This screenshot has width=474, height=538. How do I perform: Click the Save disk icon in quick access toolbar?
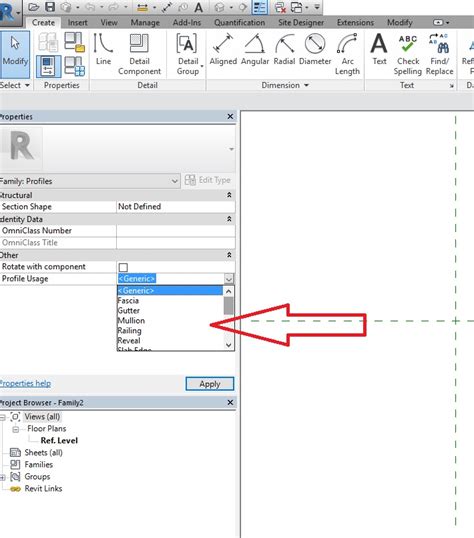pyautogui.click(x=50, y=7)
